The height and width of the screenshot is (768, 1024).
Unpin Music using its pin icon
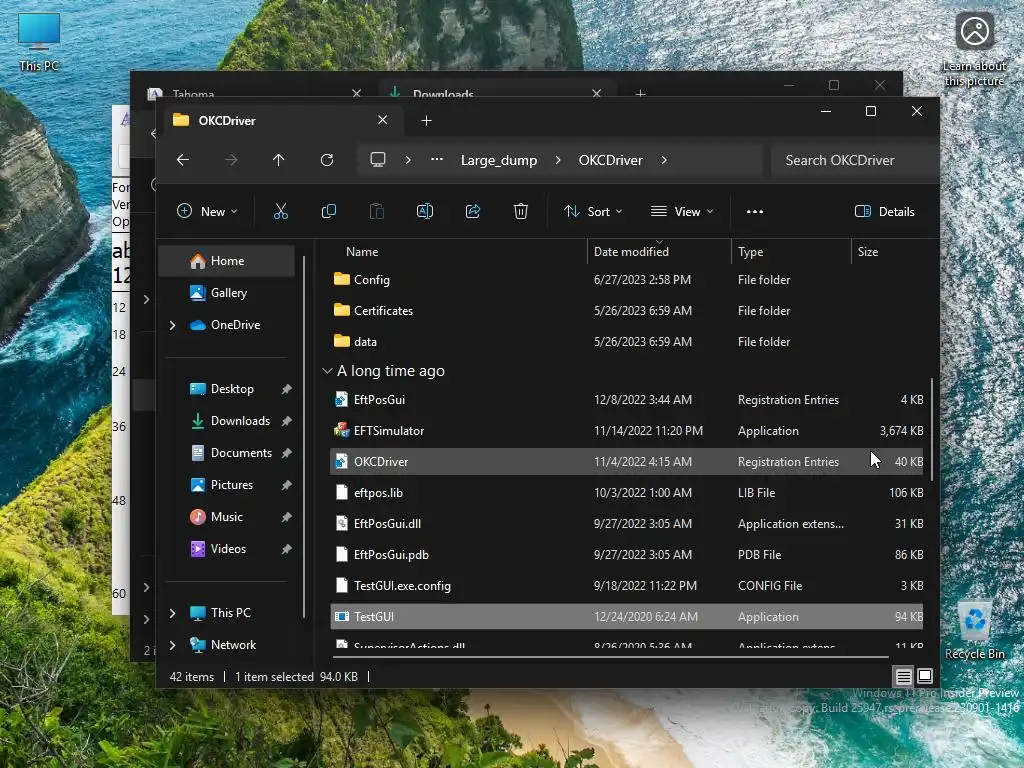tap(286, 517)
